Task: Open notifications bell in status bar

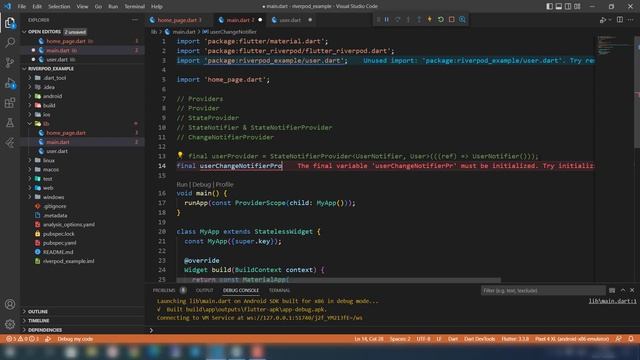Action: 631,339
